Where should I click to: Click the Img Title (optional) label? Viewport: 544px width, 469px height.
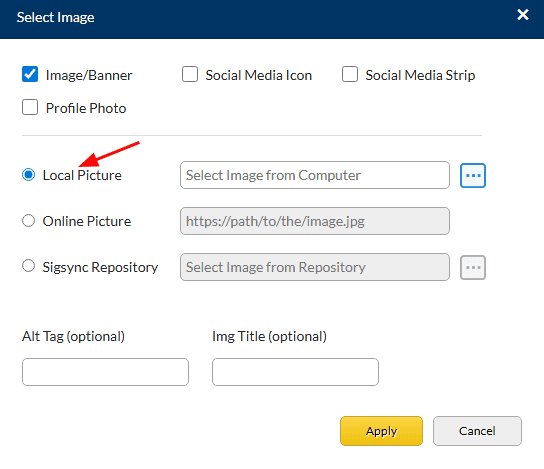(270, 336)
